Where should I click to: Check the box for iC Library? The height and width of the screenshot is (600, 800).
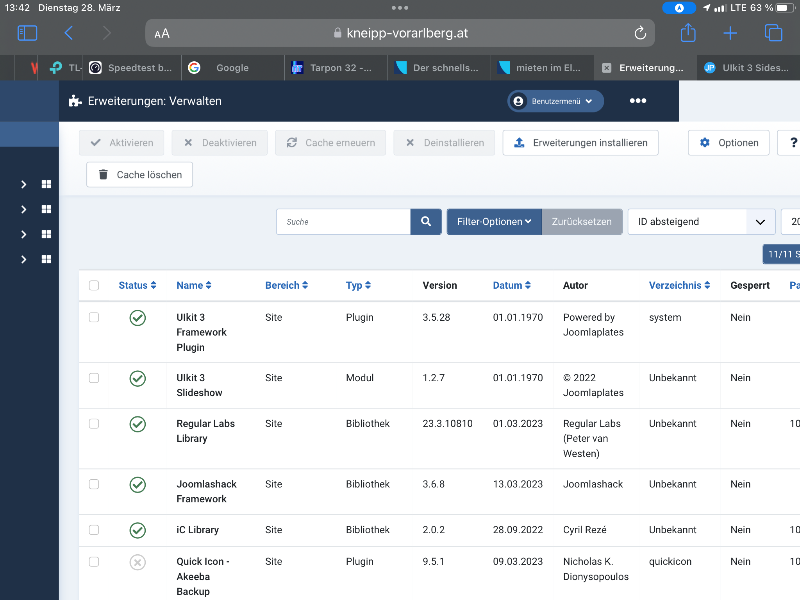[x=94, y=530]
